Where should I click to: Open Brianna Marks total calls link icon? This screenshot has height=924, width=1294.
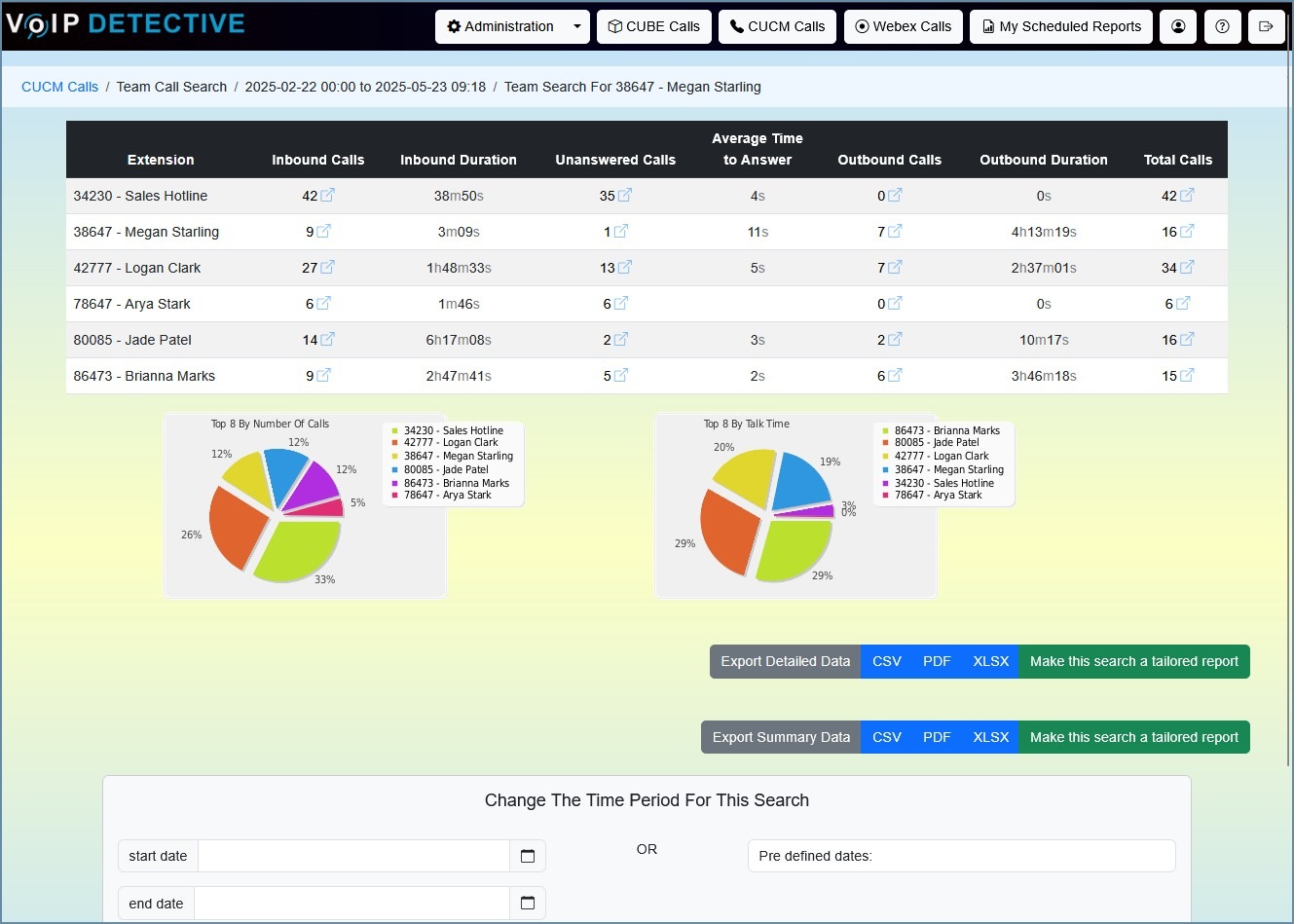coord(1187,376)
